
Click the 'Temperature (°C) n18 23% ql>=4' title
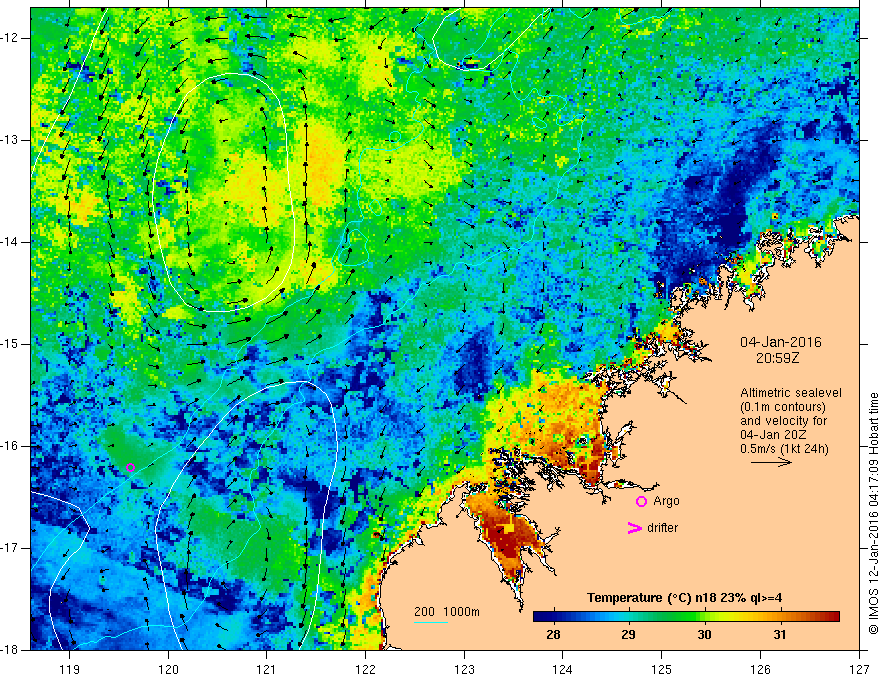(684, 598)
